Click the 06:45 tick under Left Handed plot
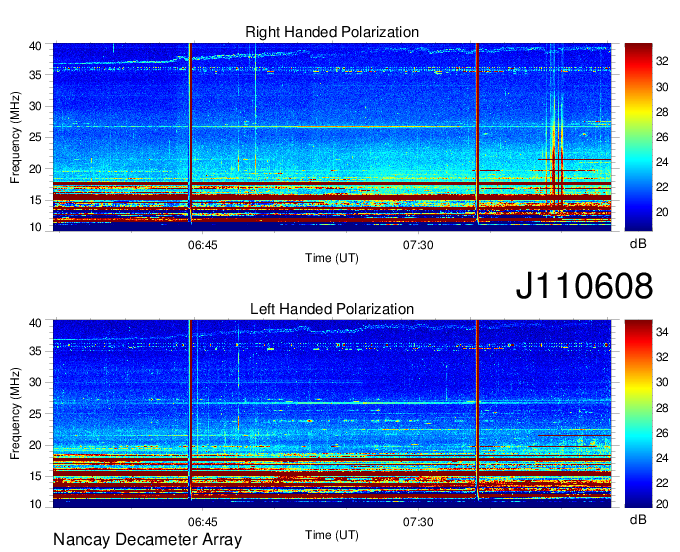The image size is (680, 552). (x=203, y=522)
